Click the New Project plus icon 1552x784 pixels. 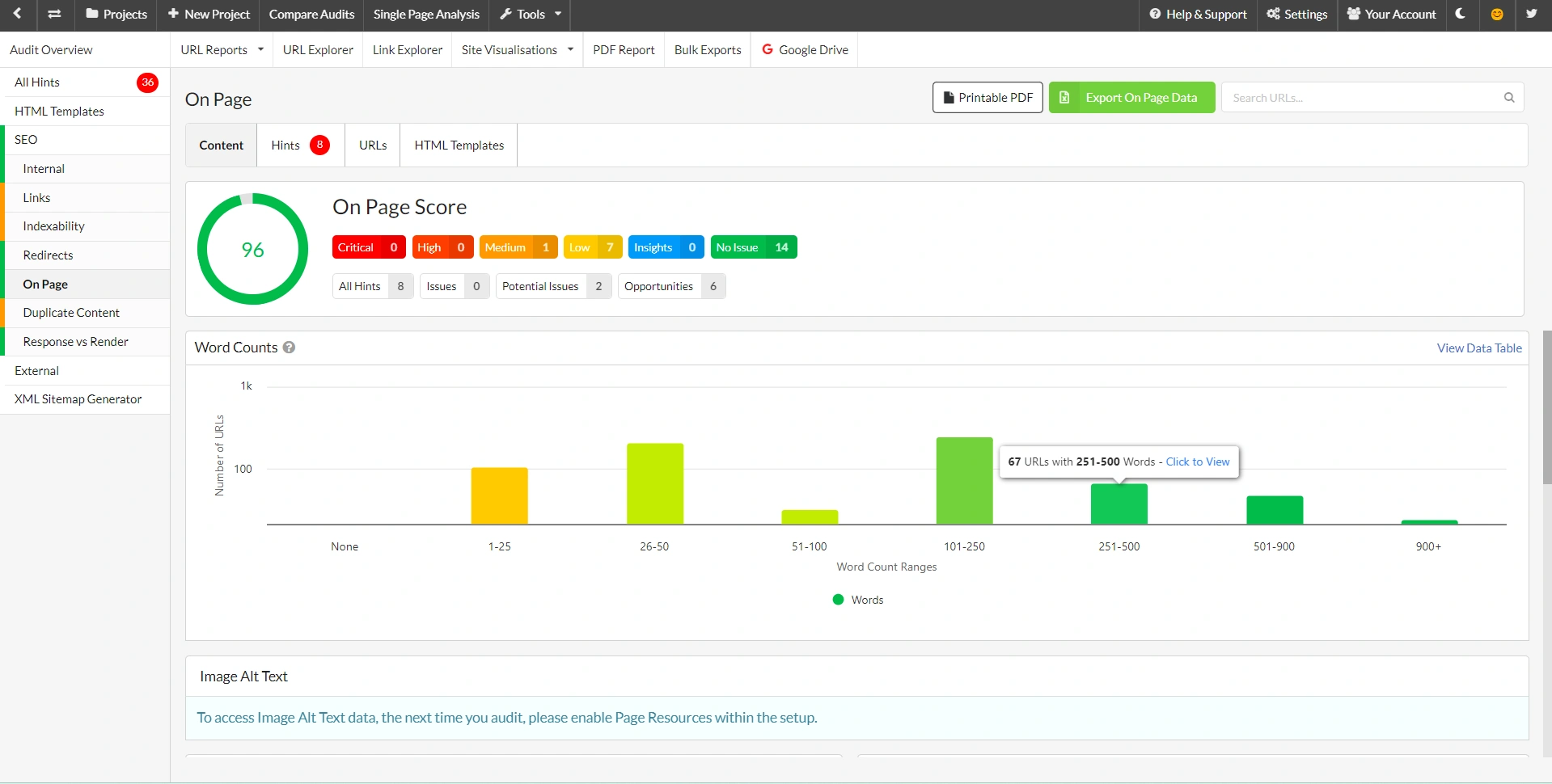[x=173, y=14]
